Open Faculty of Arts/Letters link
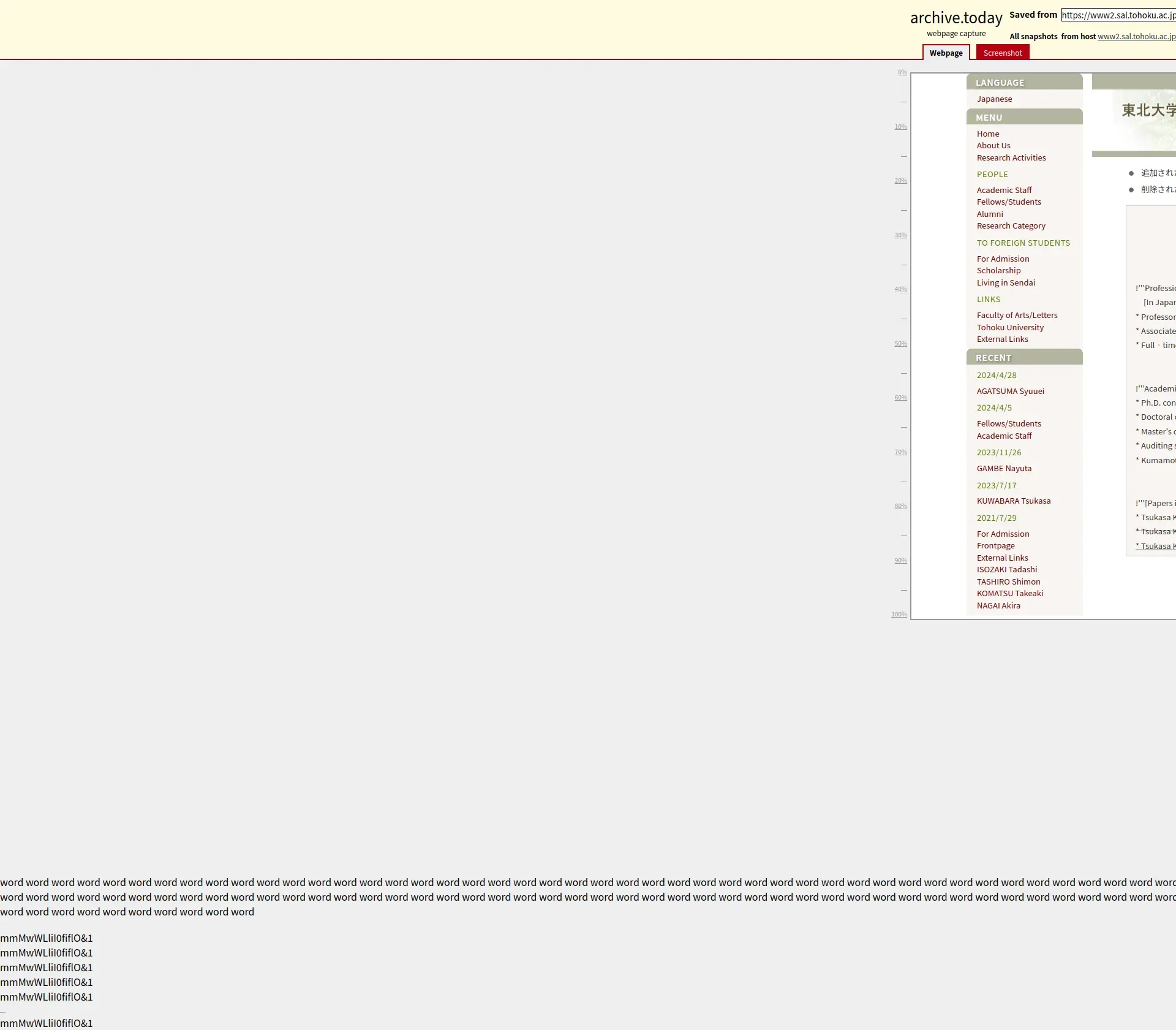The height and width of the screenshot is (1030, 1176). tap(1017, 315)
